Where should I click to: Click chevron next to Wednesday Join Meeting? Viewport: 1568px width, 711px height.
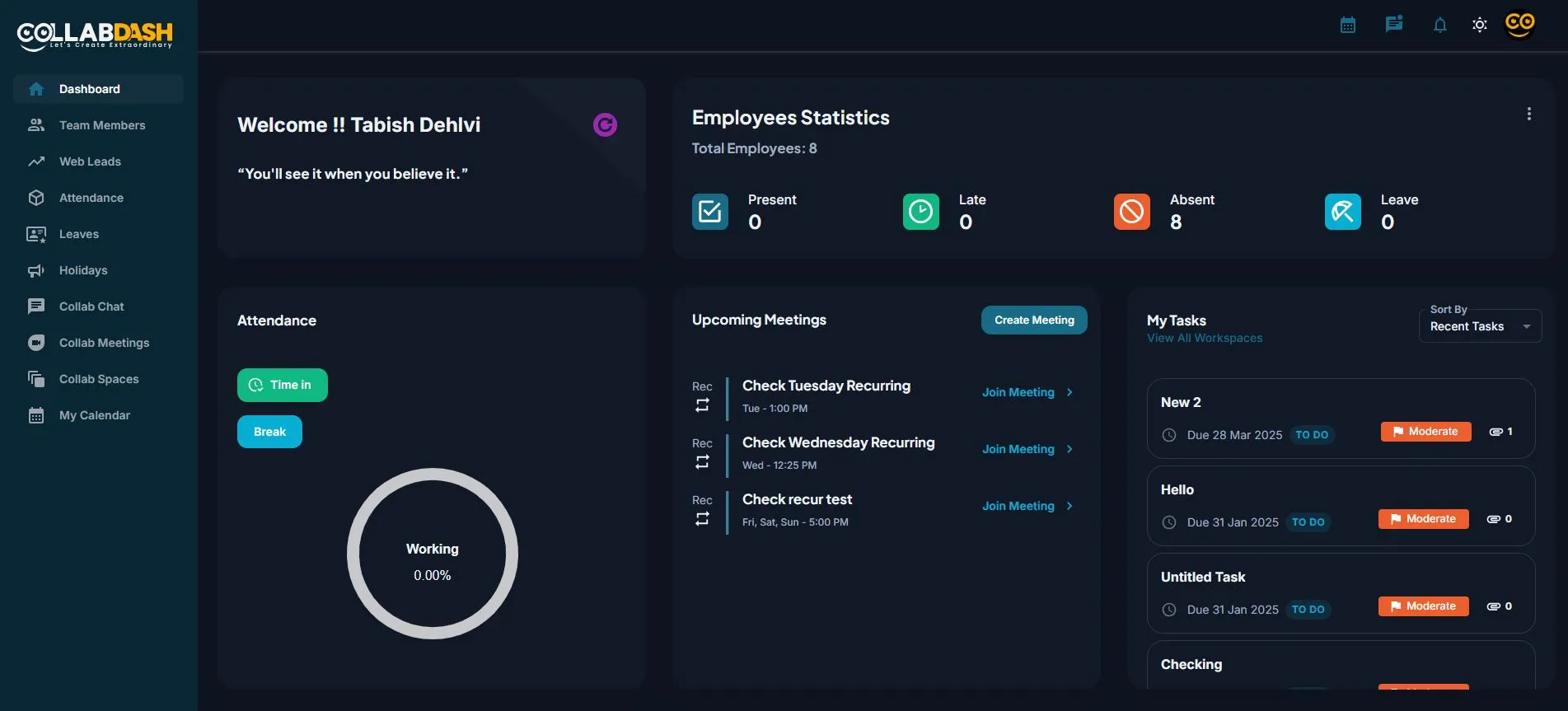[x=1070, y=449]
